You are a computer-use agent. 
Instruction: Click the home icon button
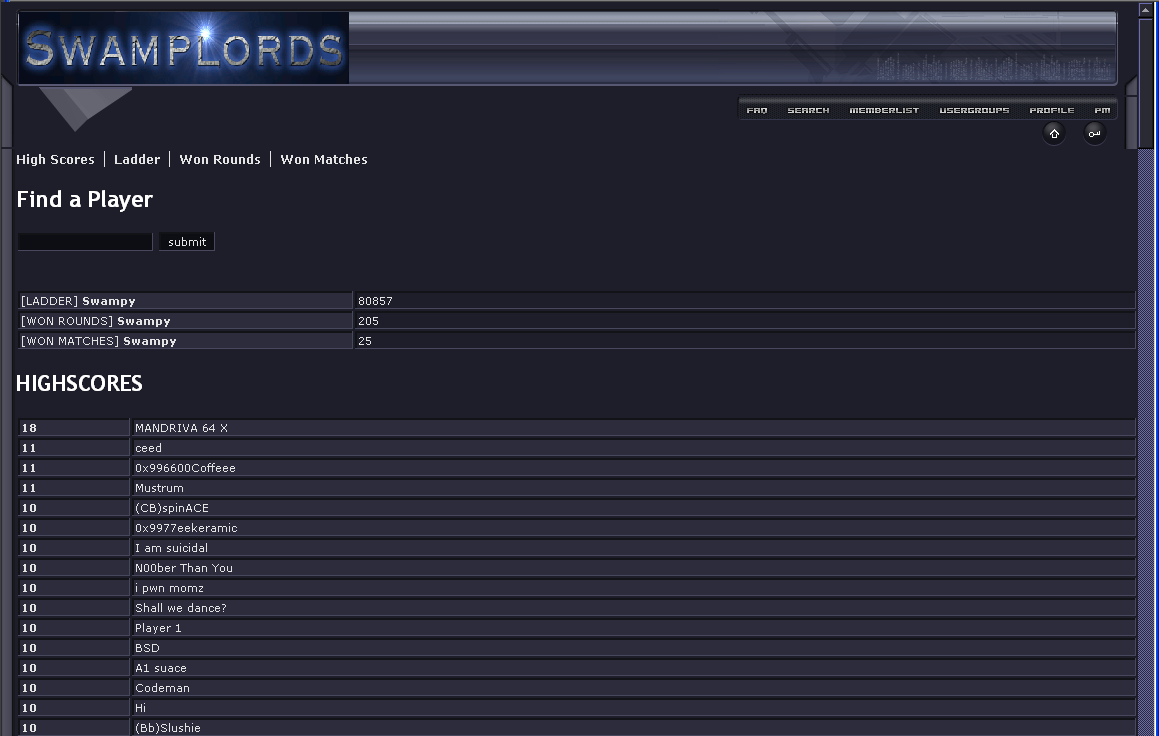(1054, 134)
